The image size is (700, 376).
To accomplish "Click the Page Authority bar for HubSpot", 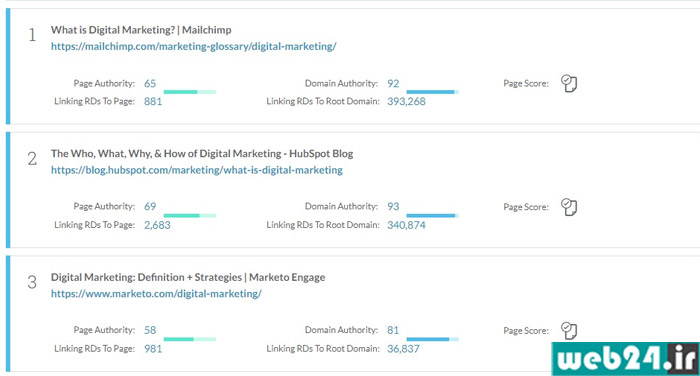I will click(x=190, y=216).
